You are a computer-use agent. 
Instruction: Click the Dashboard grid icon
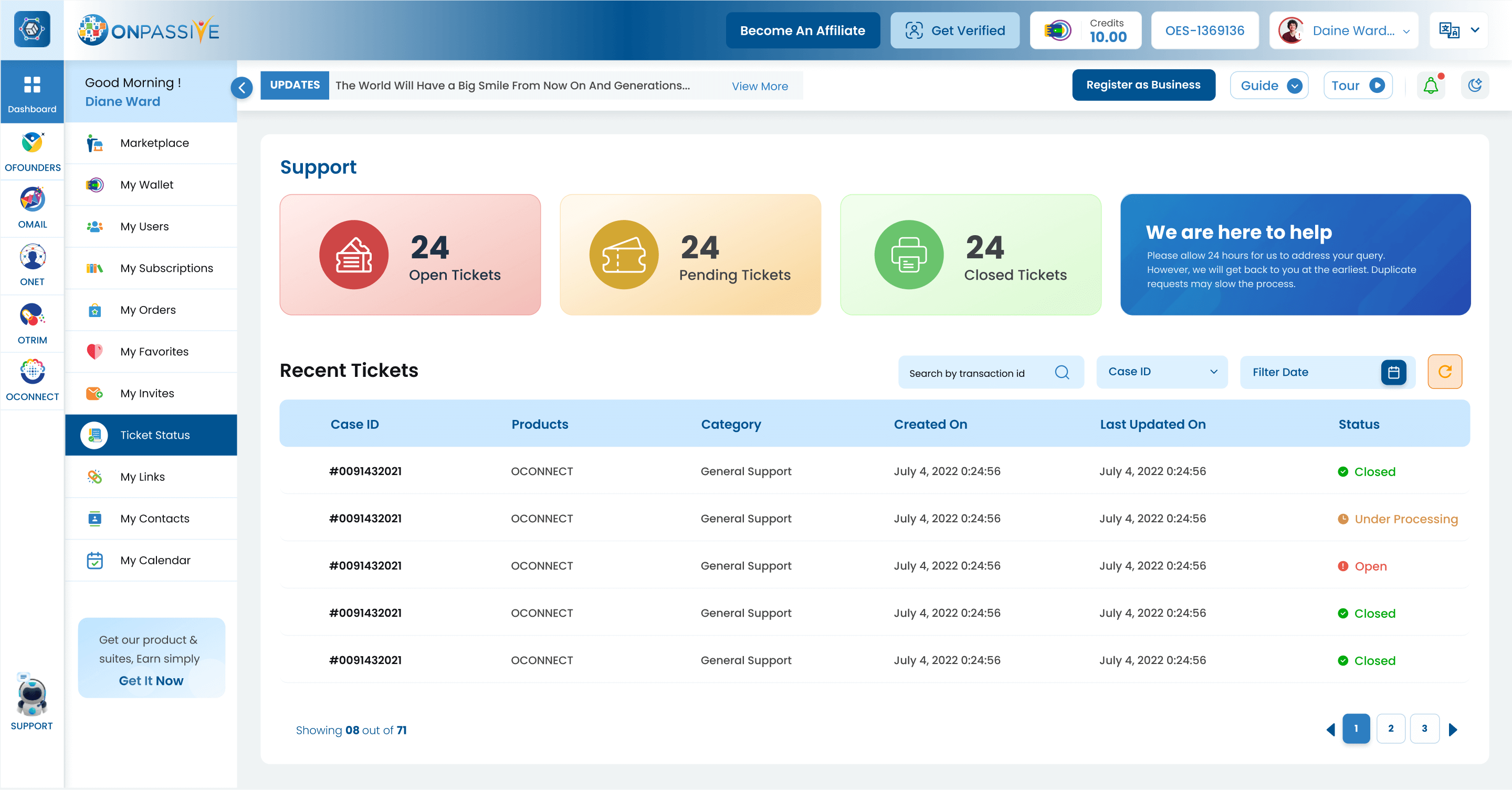tap(32, 85)
